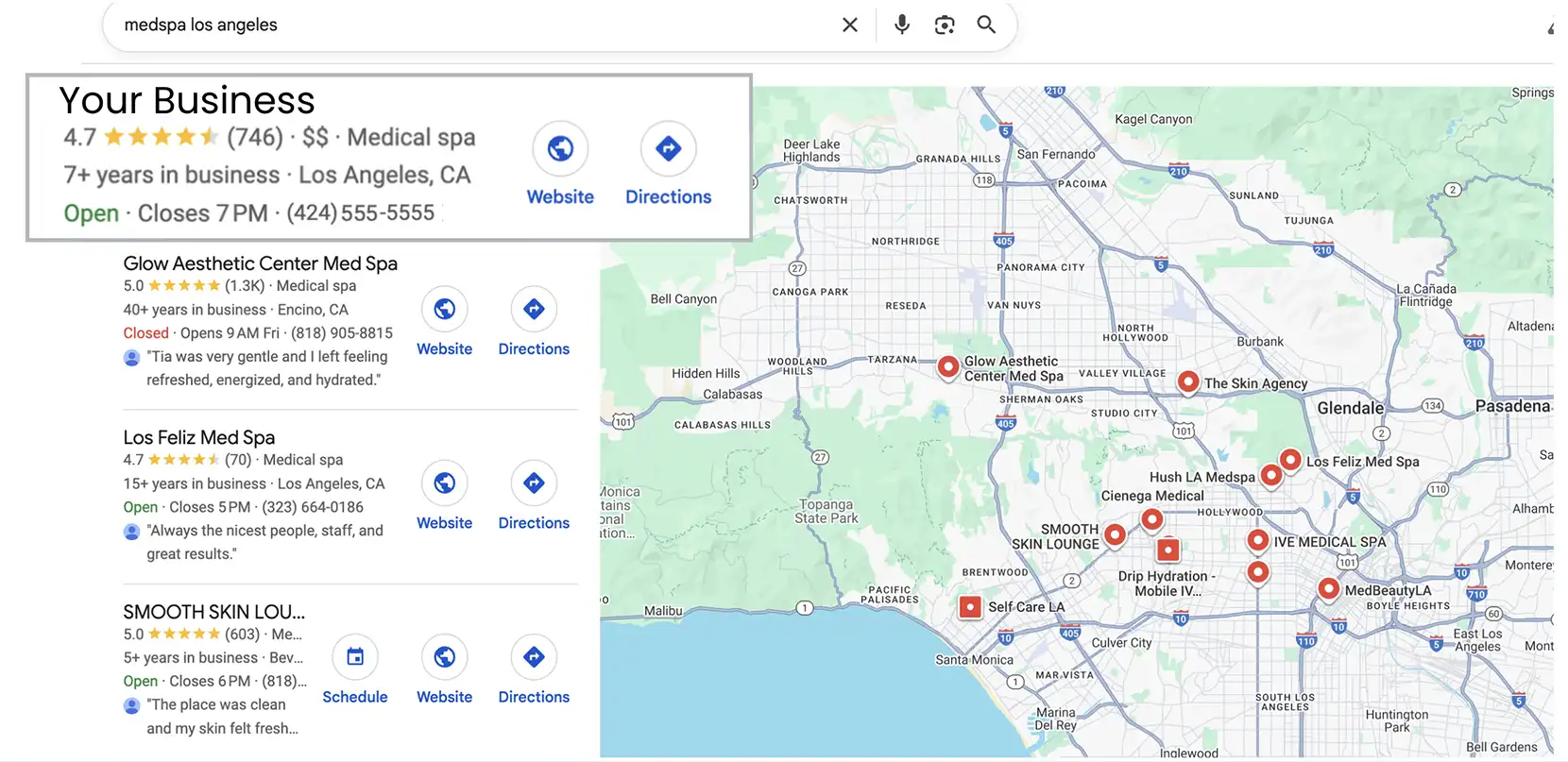Submit search with magnifying glass icon
Screen dimensions: 1568x762
[x=986, y=25]
